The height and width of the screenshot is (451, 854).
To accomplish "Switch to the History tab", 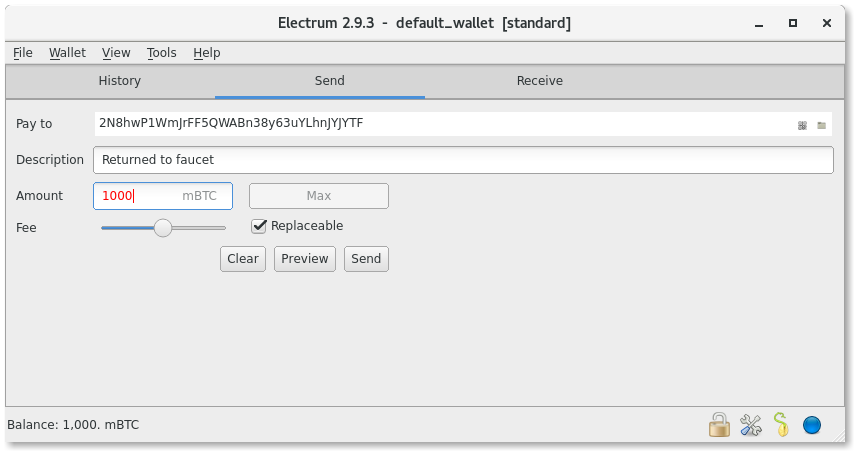I will point(119,81).
